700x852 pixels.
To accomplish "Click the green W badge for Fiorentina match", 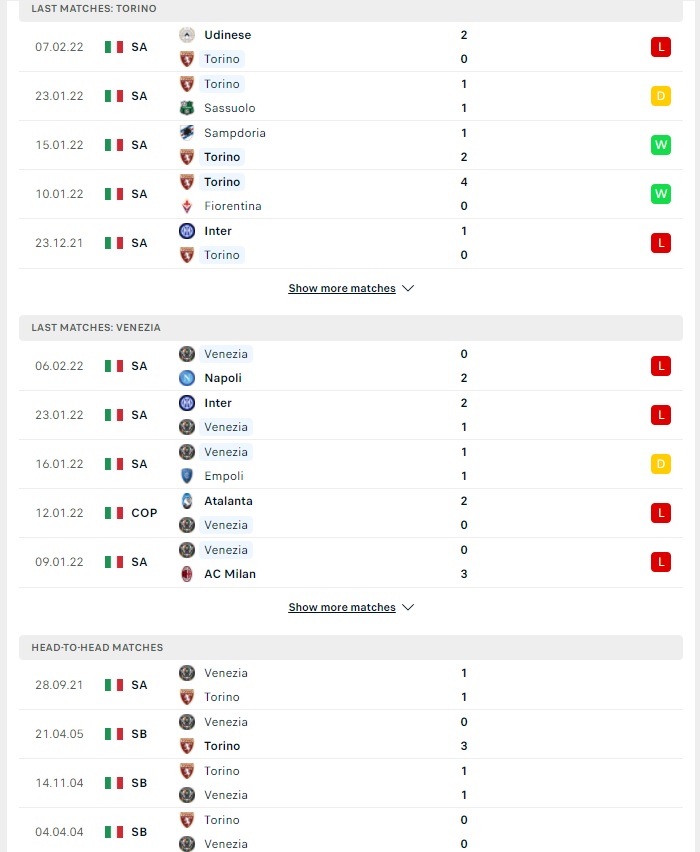I will 661,194.
